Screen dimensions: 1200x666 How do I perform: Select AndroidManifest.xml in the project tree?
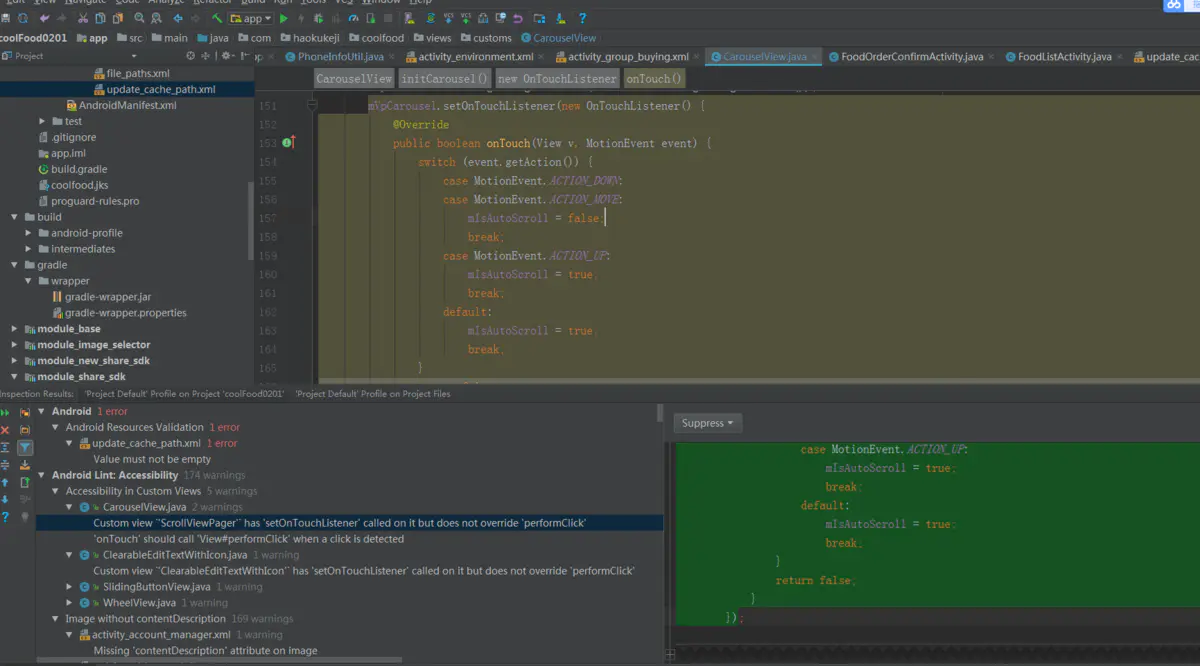121,105
